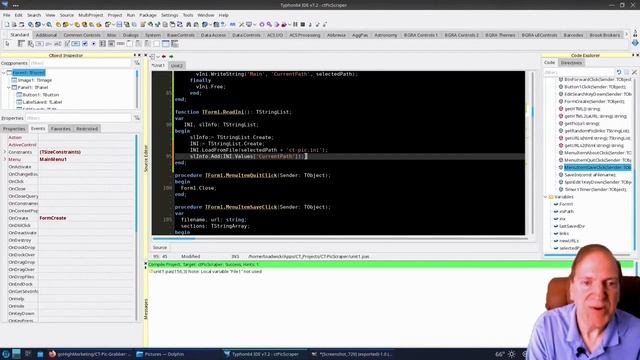Open the File menu
The width and height of the screenshot is (640, 360).
pyautogui.click(x=7, y=15)
